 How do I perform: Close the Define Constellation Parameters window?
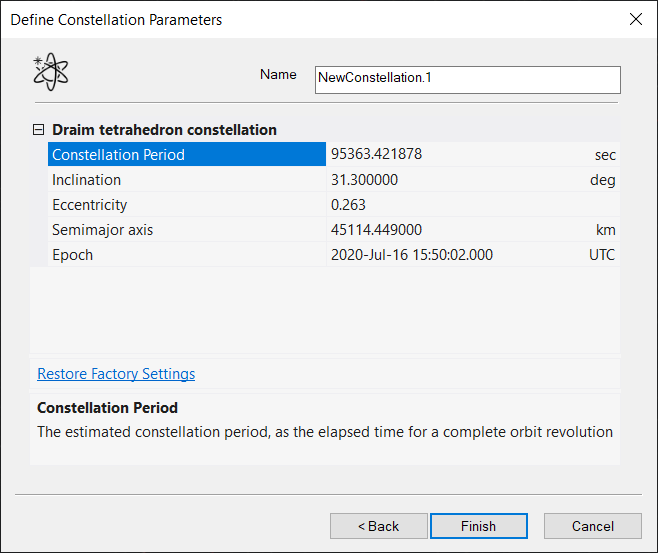tap(635, 19)
